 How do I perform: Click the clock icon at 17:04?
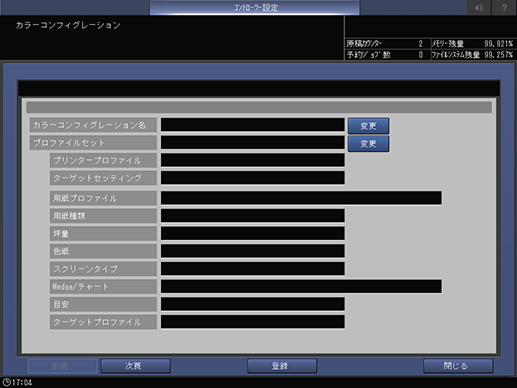[x=6, y=382]
